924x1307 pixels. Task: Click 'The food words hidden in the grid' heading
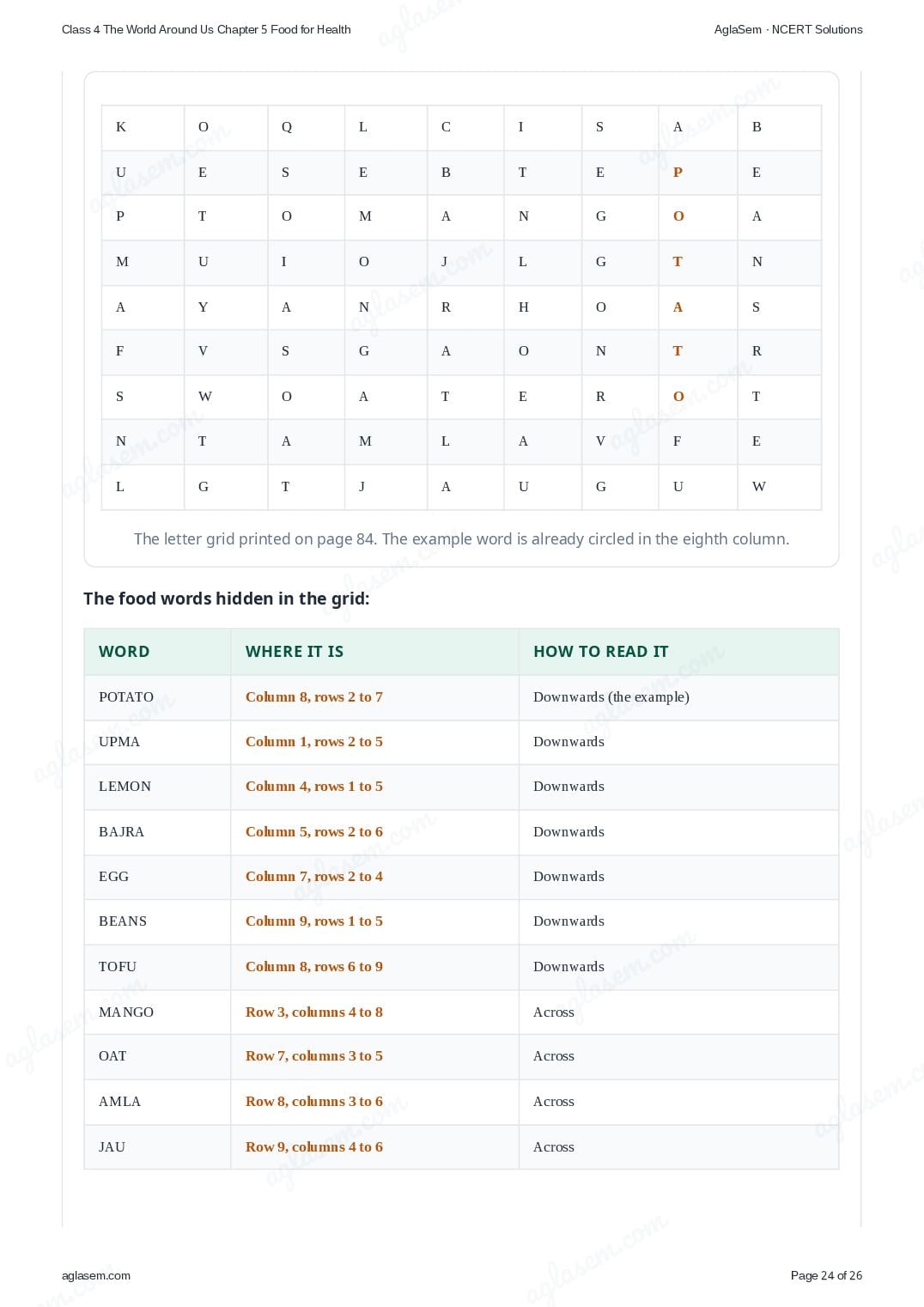click(x=226, y=599)
